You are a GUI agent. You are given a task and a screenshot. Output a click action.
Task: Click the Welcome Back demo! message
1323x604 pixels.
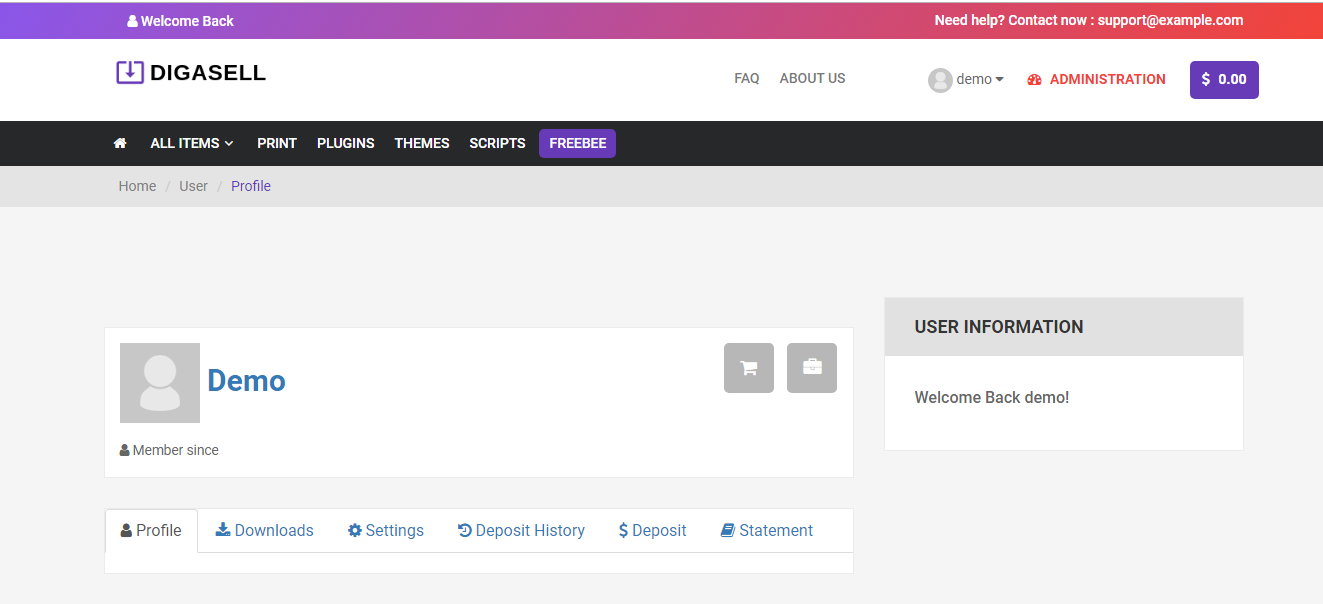992,397
